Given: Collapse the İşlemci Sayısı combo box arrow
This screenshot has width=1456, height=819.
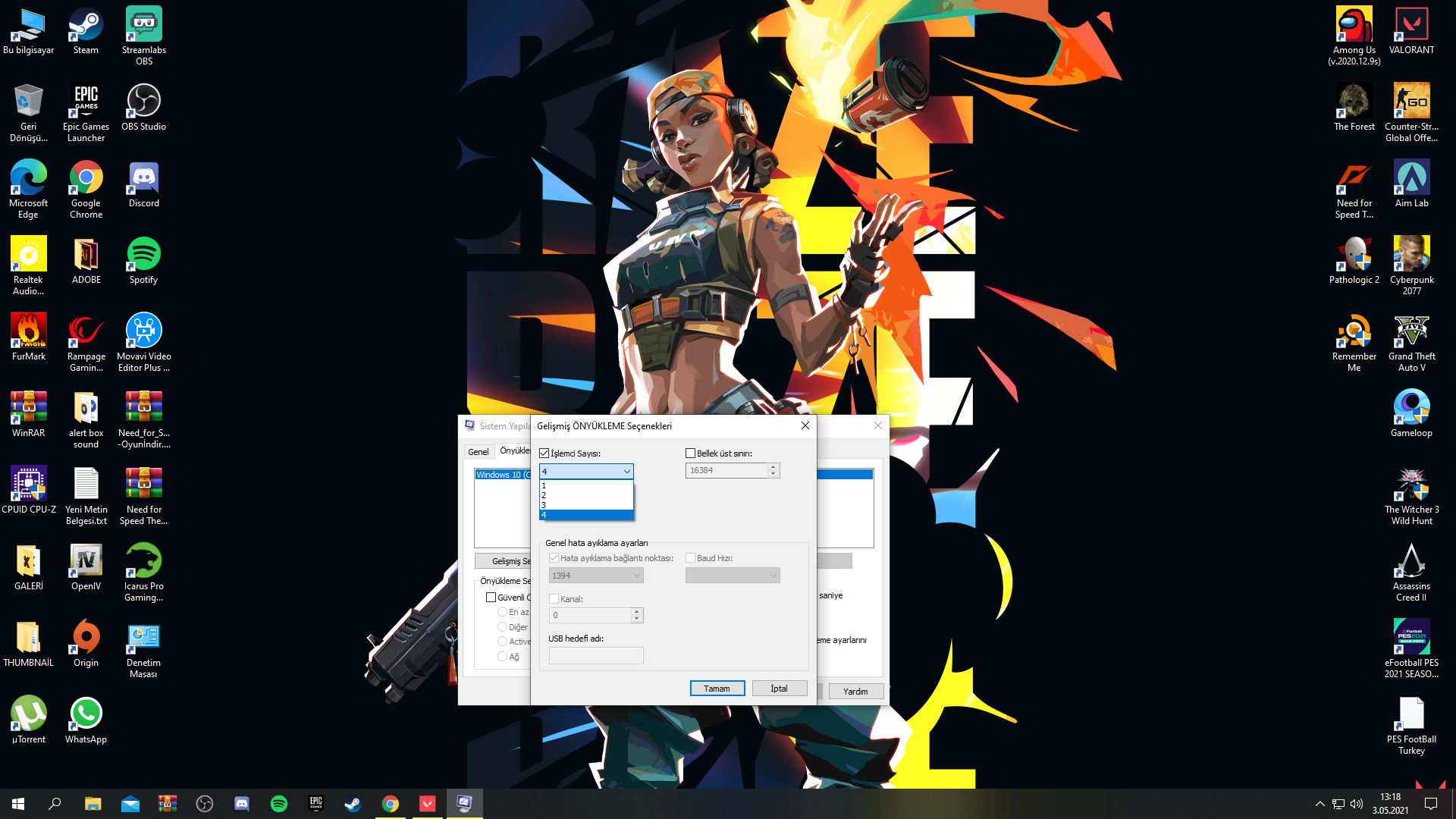Looking at the screenshot, I should [x=626, y=472].
